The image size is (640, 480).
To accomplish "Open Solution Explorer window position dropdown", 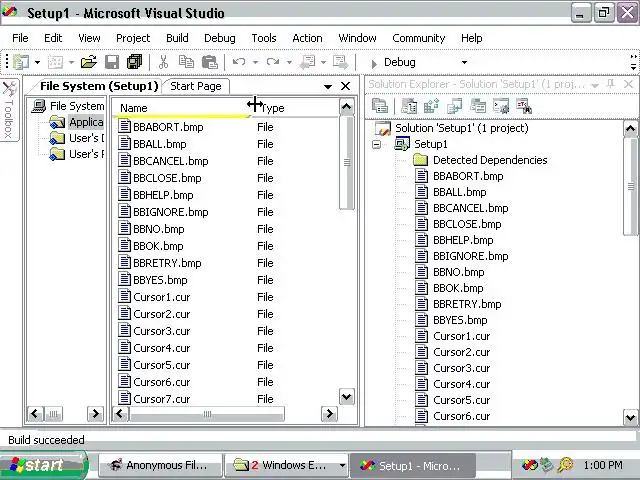I will 595,85.
